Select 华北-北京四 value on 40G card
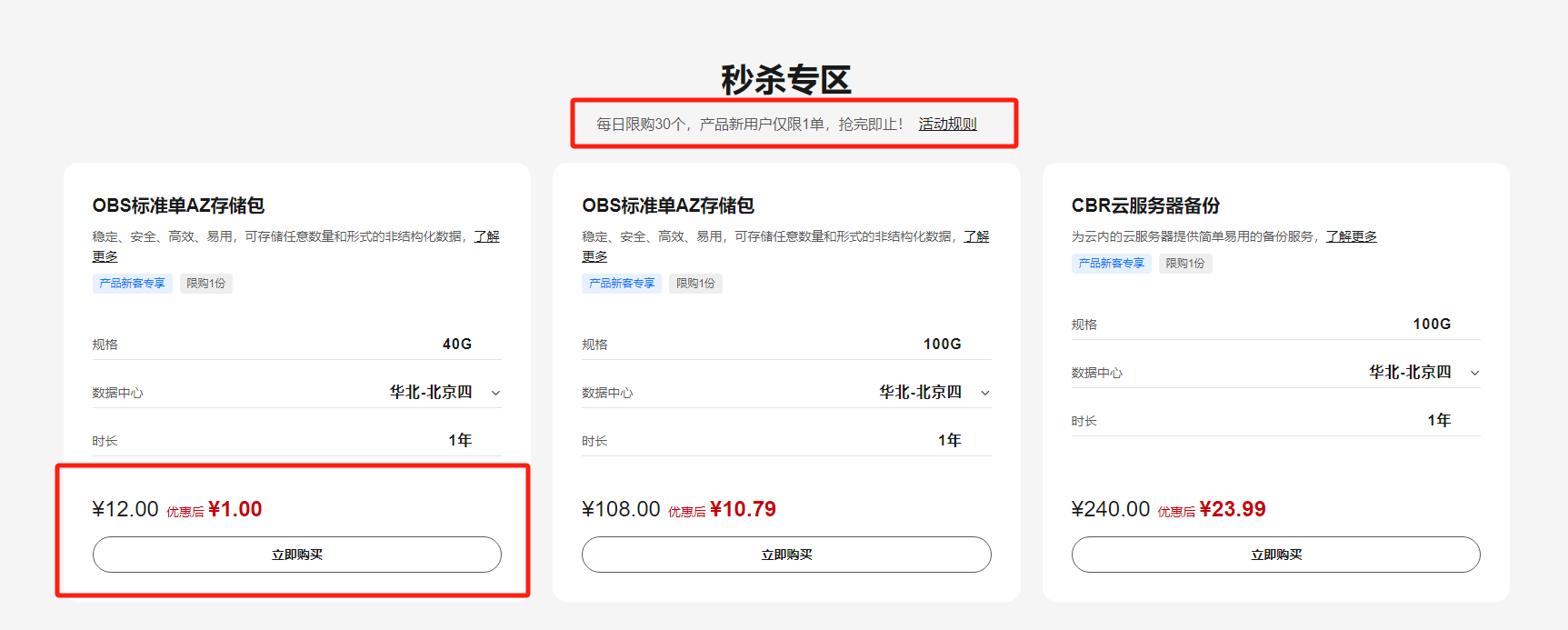This screenshot has height=630, width=1568. point(431,392)
